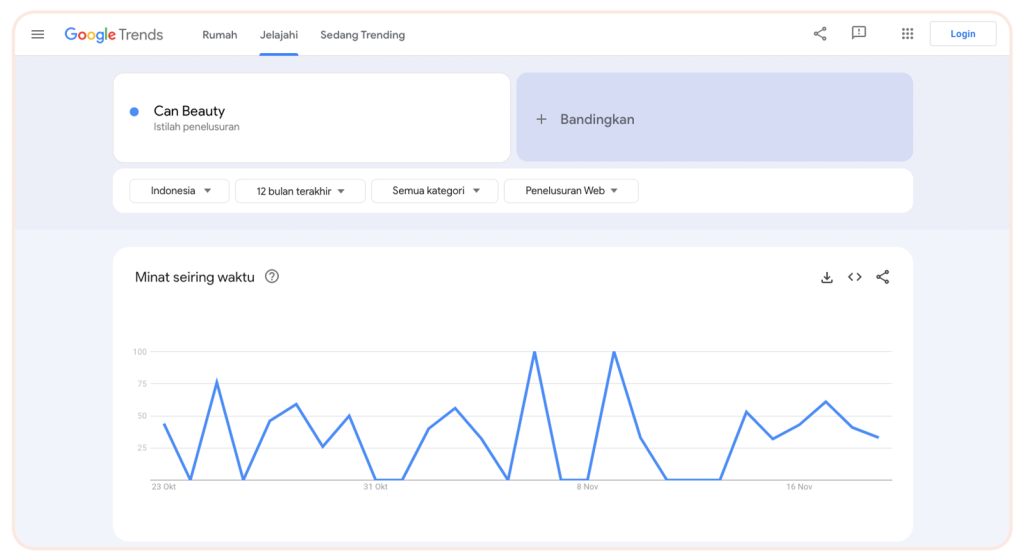Screen dimensions: 1024x560
Task: Download the interest over time chart data
Action: point(827,277)
